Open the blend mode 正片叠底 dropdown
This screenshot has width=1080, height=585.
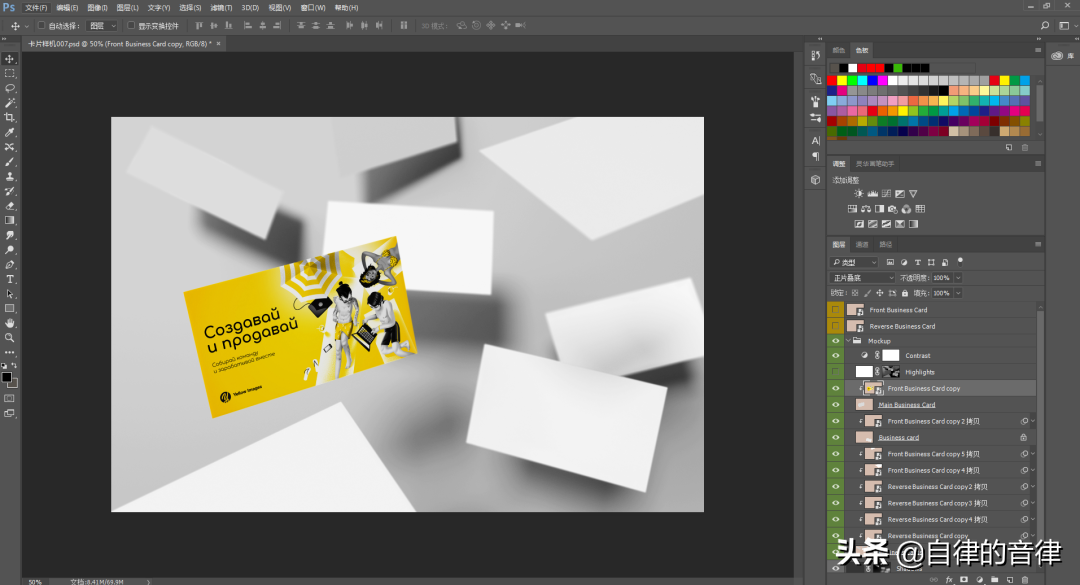point(863,277)
